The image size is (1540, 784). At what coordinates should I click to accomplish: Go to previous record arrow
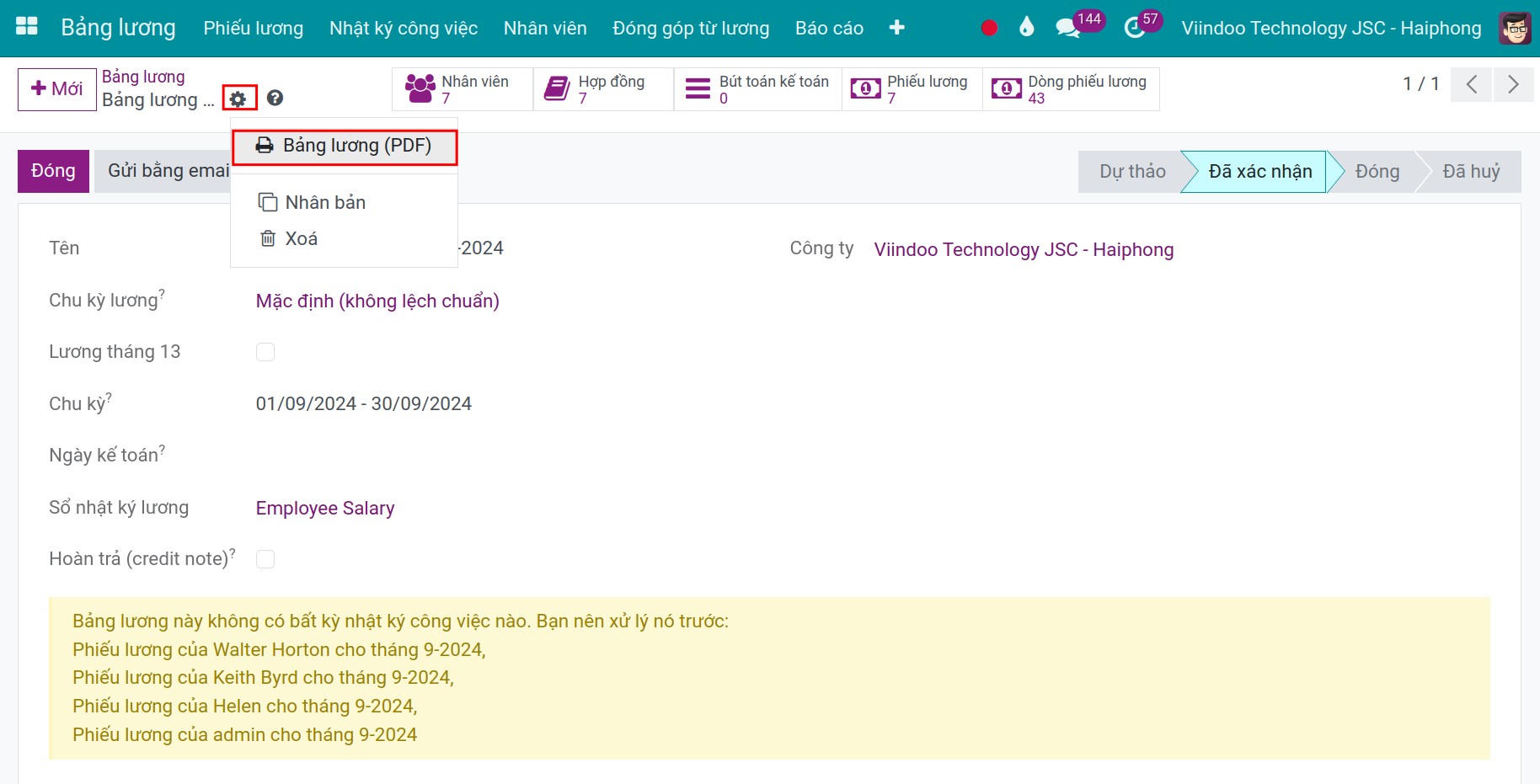(x=1472, y=84)
